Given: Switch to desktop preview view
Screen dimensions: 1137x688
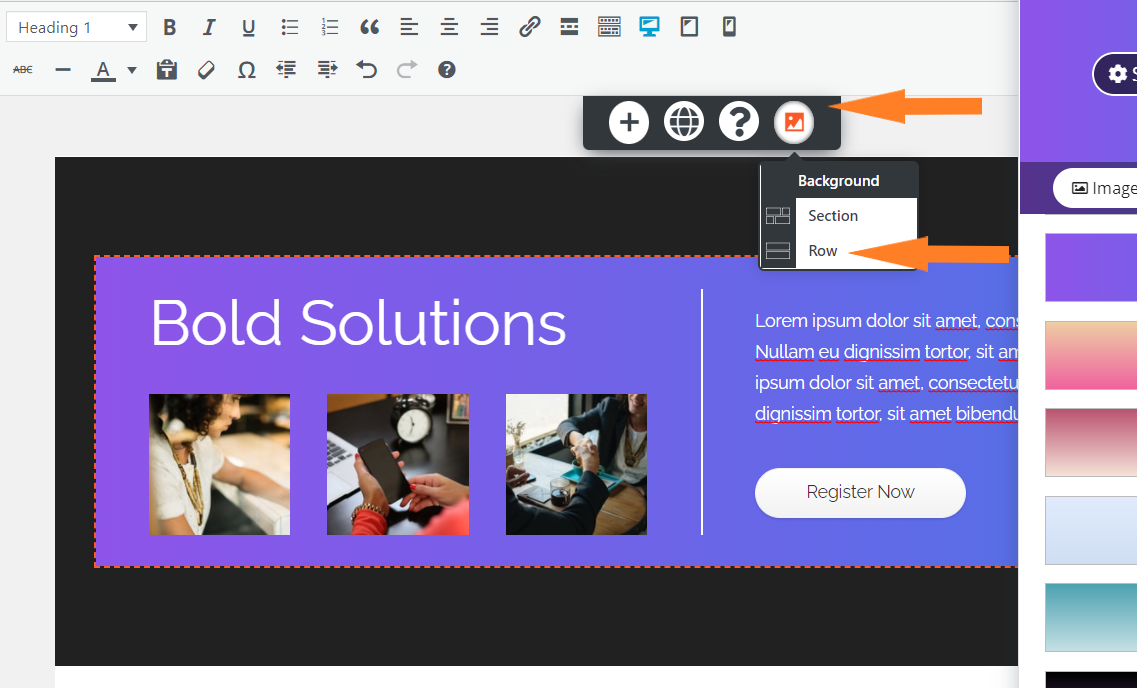Looking at the screenshot, I should [650, 27].
